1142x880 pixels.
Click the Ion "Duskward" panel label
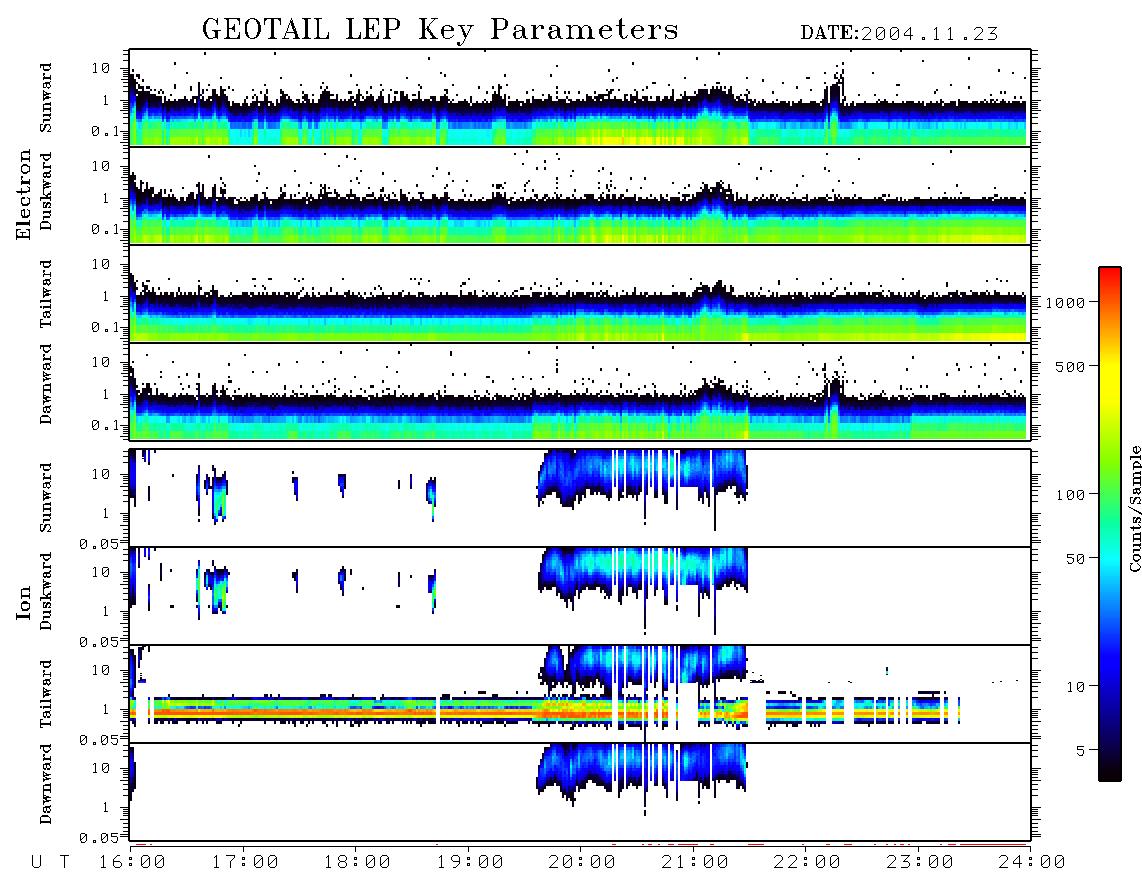46,592
